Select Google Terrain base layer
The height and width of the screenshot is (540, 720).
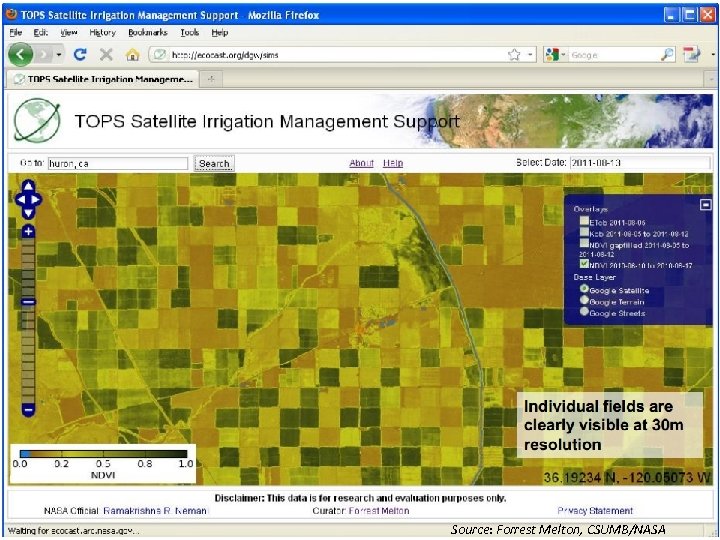coord(584,300)
